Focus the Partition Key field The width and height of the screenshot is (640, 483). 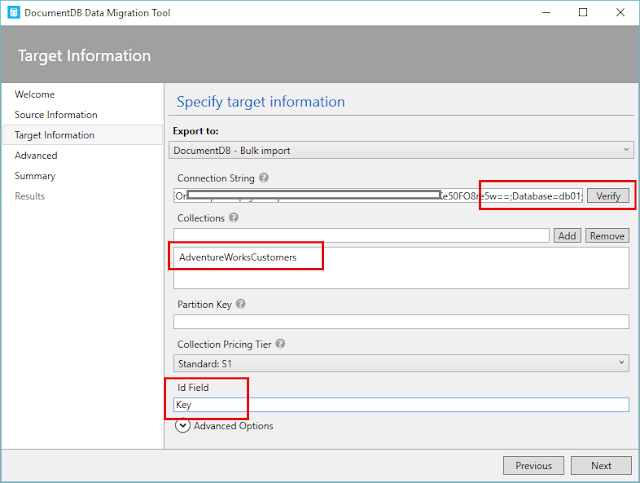[401, 321]
